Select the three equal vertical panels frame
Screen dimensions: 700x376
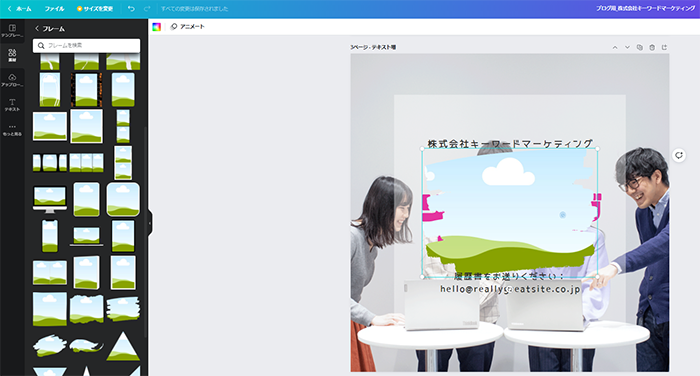86,163
